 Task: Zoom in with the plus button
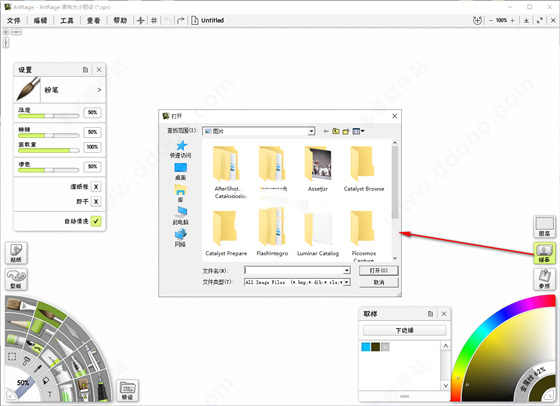point(512,20)
